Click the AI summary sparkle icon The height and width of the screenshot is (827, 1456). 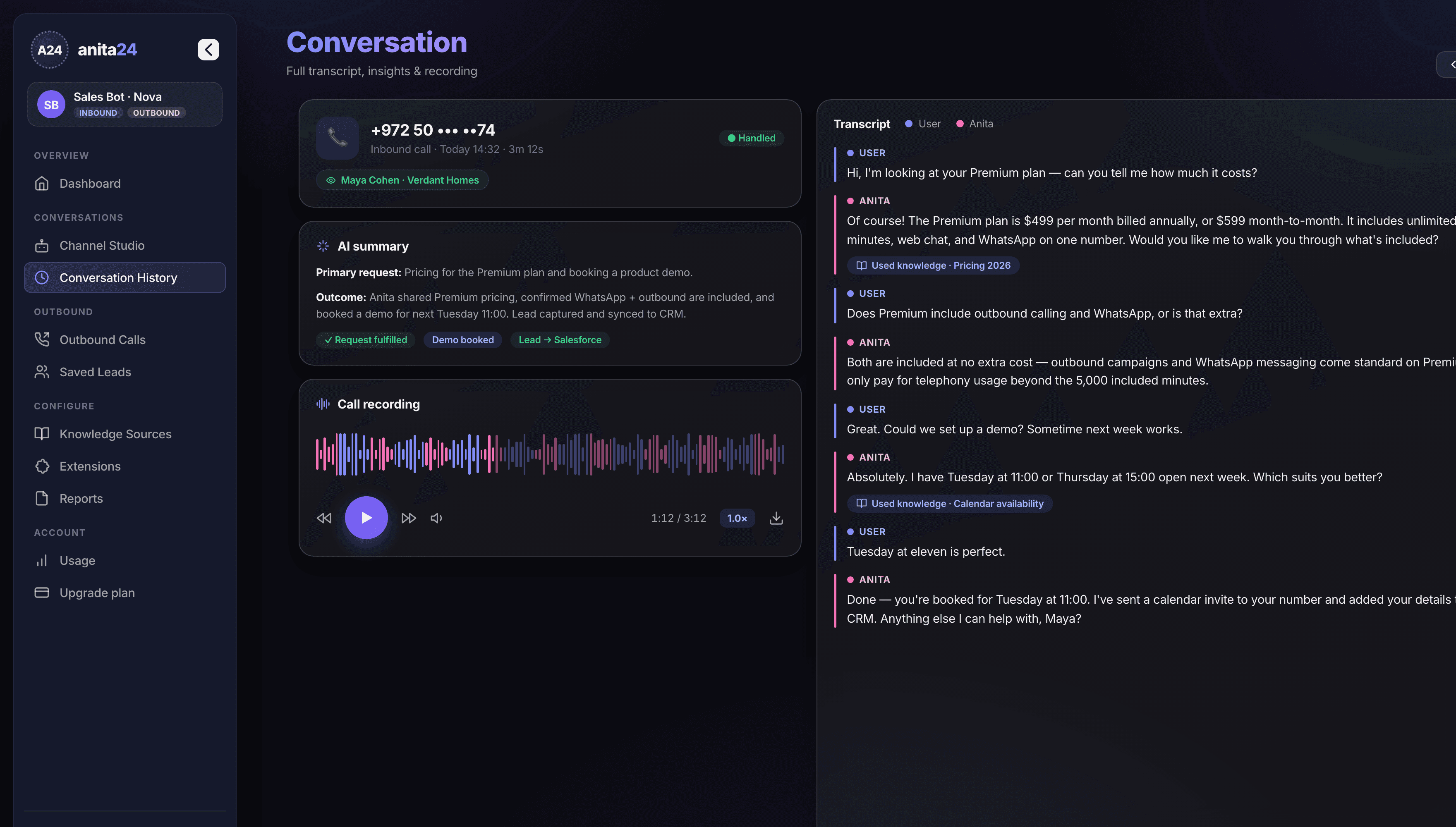click(x=323, y=246)
